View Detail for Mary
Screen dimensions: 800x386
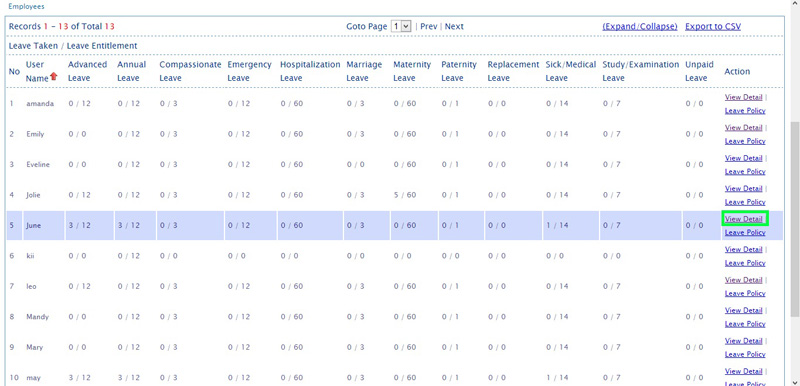coord(743,341)
